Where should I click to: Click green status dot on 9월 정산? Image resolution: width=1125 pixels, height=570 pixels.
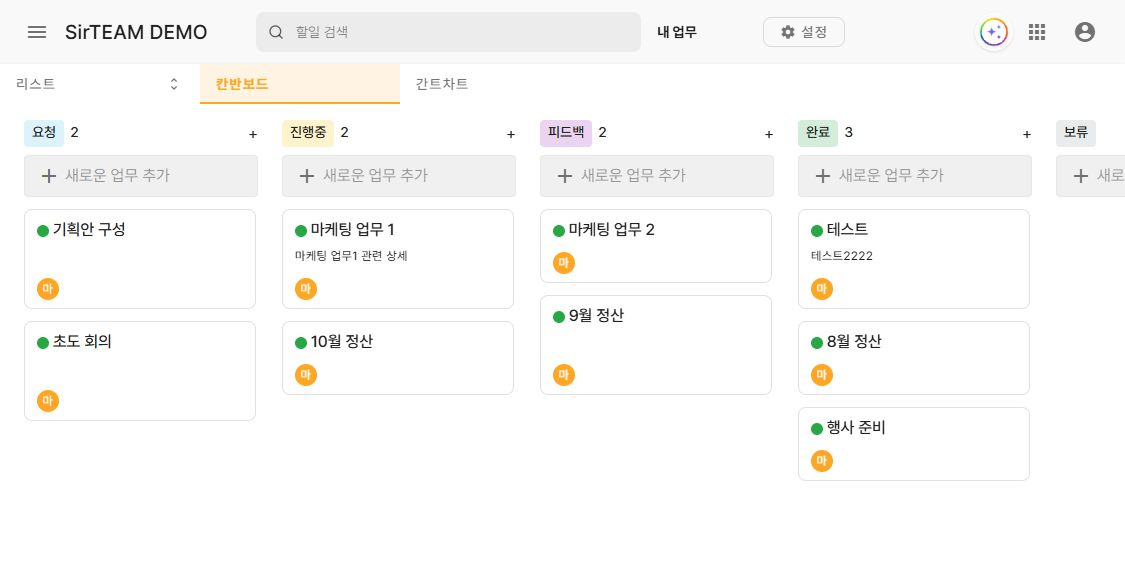click(559, 317)
